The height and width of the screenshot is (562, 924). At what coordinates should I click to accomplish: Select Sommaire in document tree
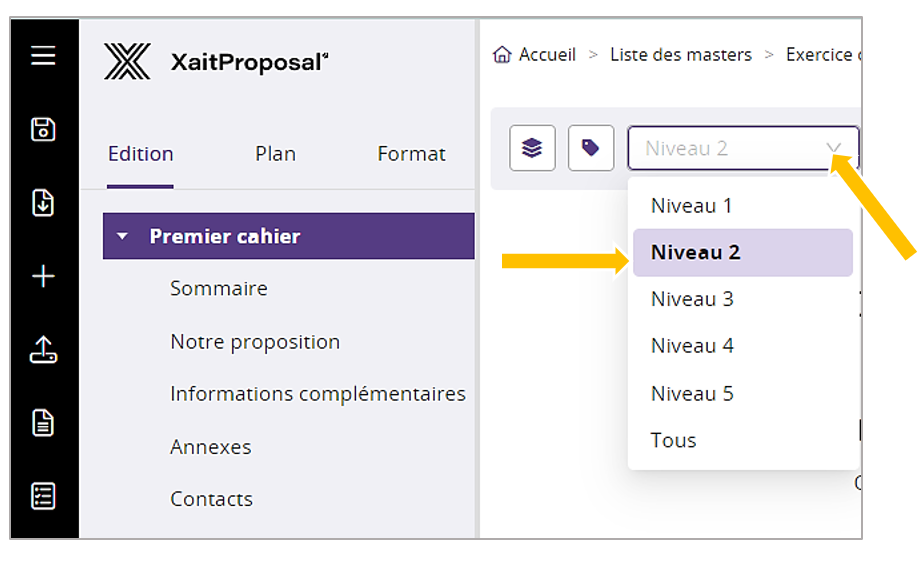point(218,289)
